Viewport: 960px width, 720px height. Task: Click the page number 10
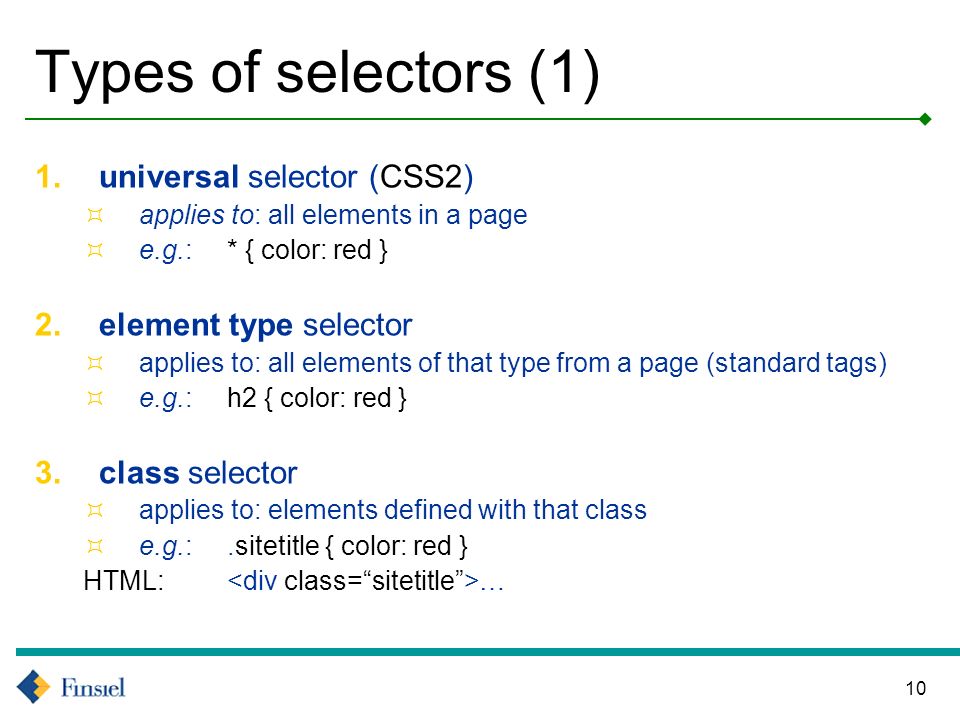point(916,688)
